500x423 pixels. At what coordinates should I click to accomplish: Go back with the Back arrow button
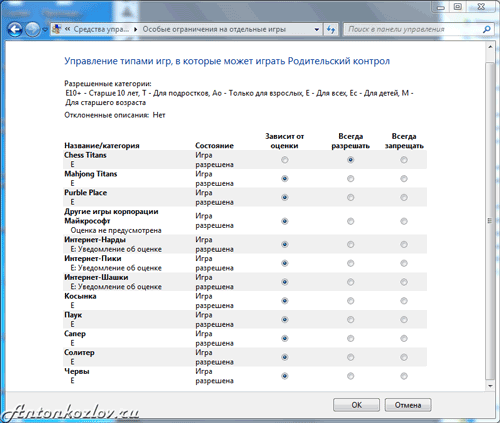point(15,30)
